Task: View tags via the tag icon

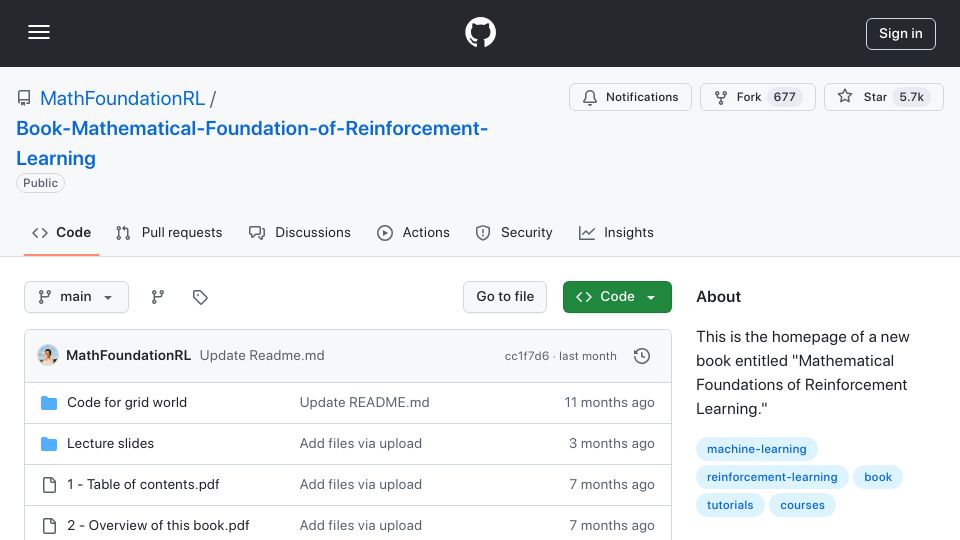Action: pos(200,297)
